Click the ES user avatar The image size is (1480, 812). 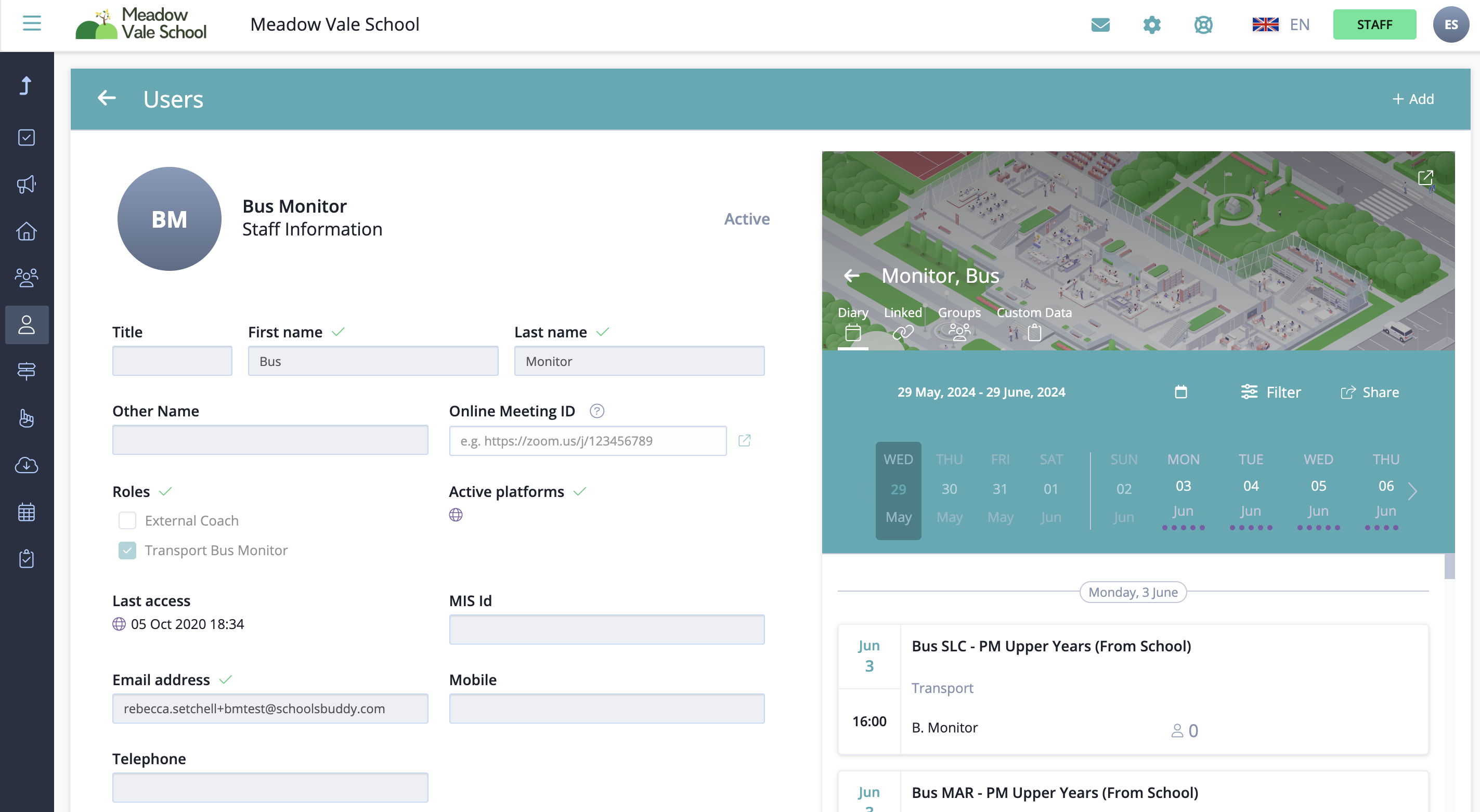point(1451,25)
